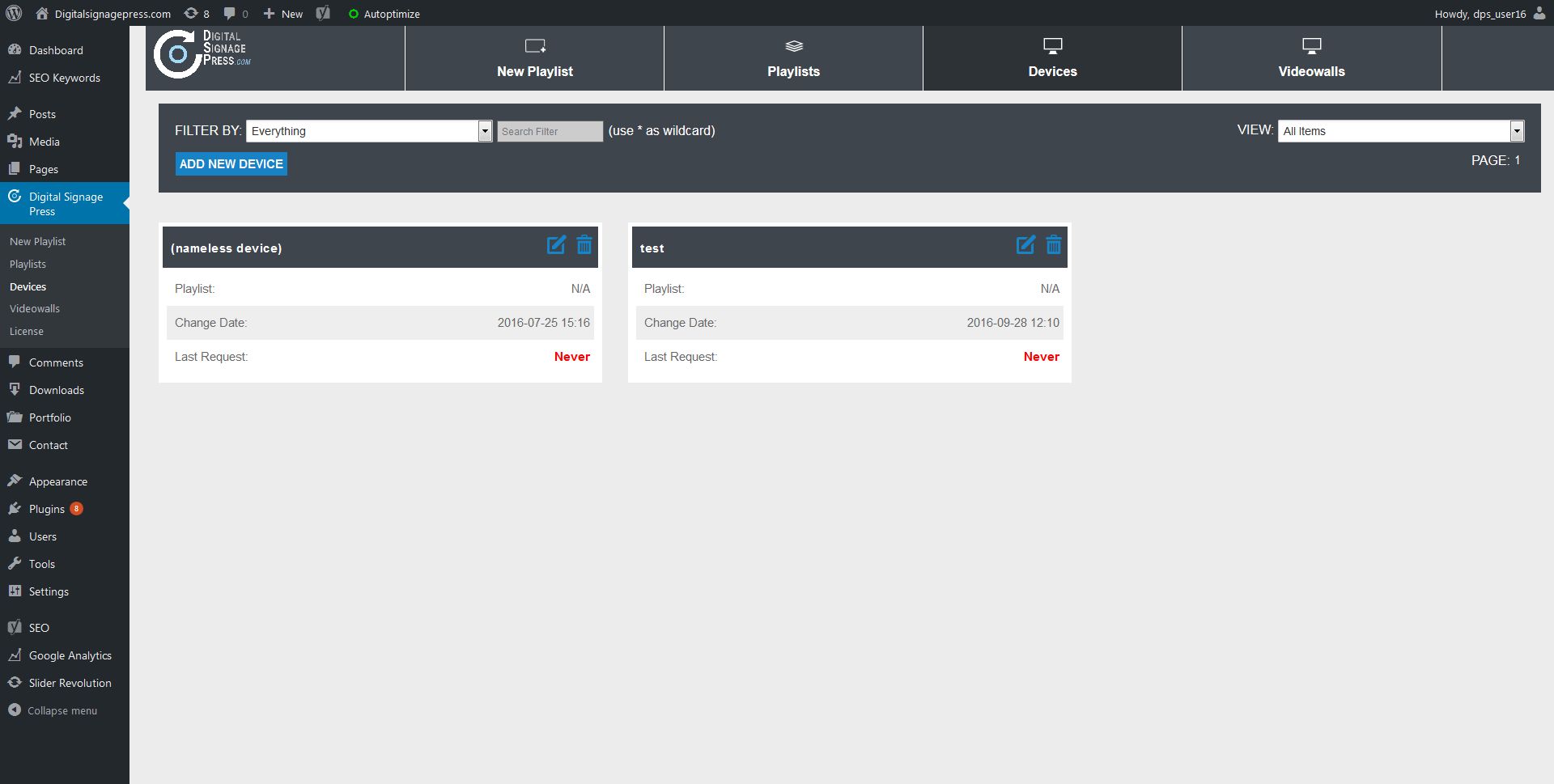The height and width of the screenshot is (784, 1554).
Task: Click the Digital Signage Press logo
Action: [x=202, y=53]
